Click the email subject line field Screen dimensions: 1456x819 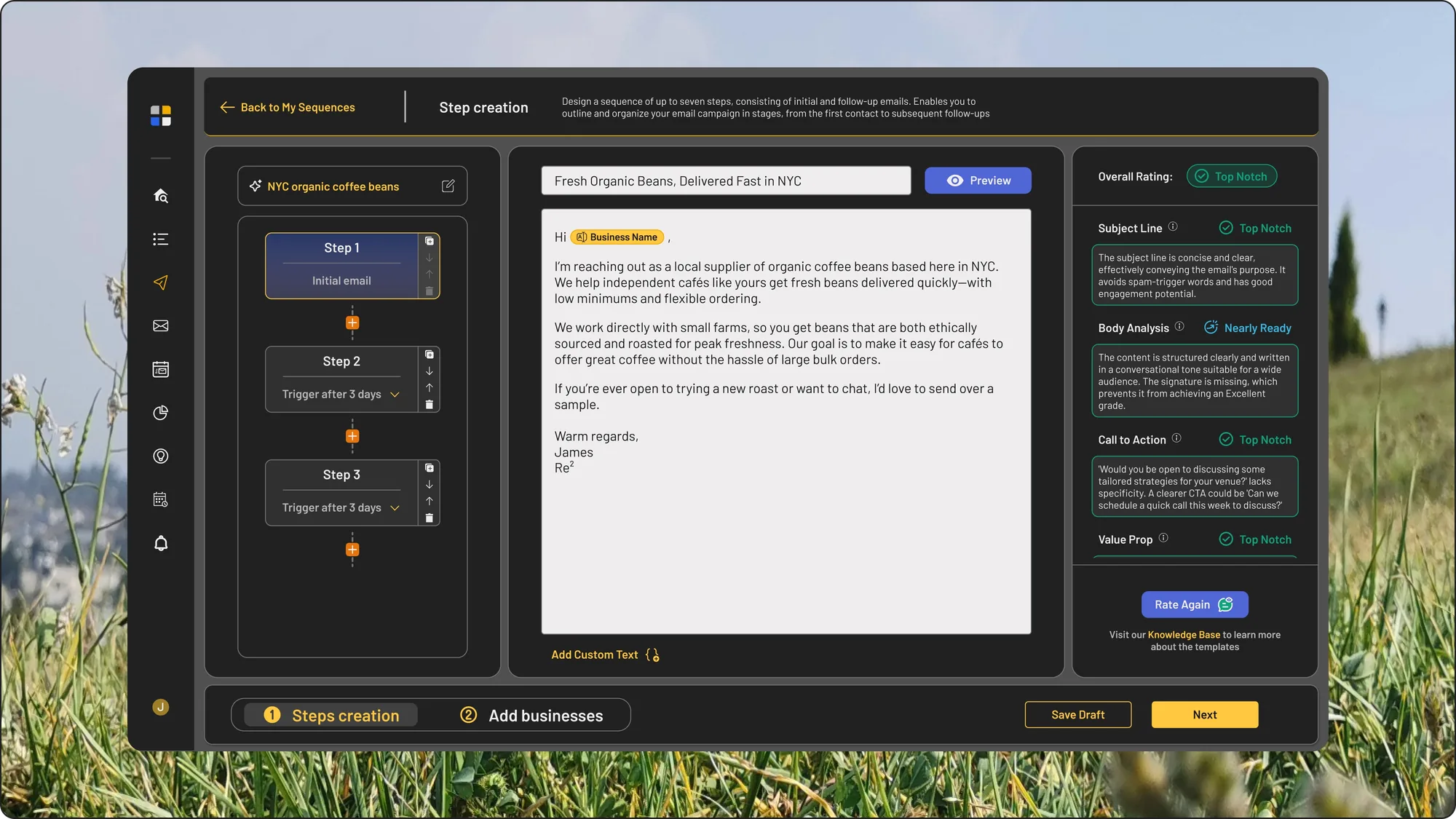[726, 181]
